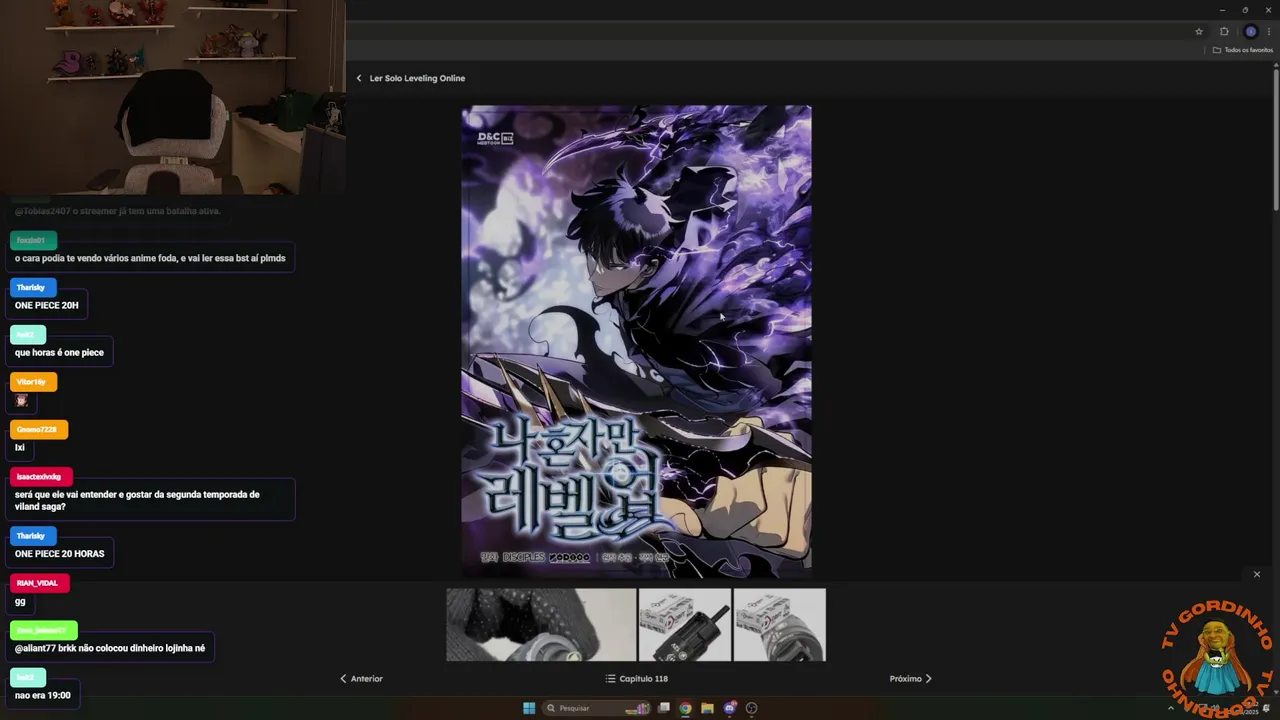Viewport: 1280px width, 720px height.
Task: Click the username badge Gnomo7228 in chat
Action: pos(37,429)
